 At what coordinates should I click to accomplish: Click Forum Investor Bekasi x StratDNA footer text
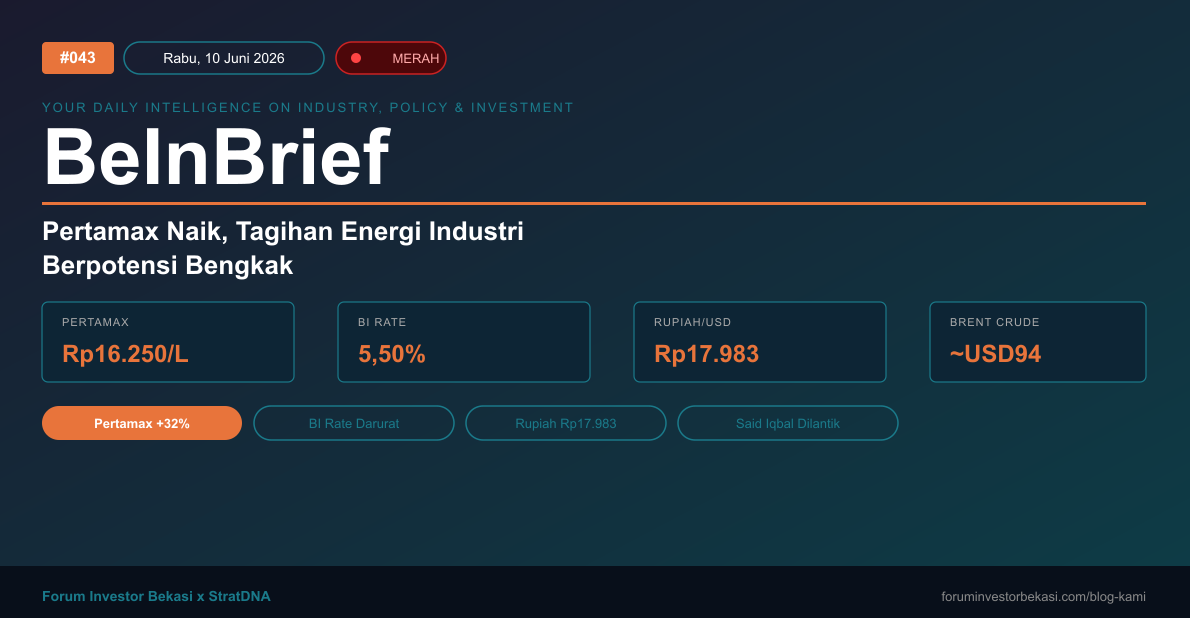pos(156,596)
